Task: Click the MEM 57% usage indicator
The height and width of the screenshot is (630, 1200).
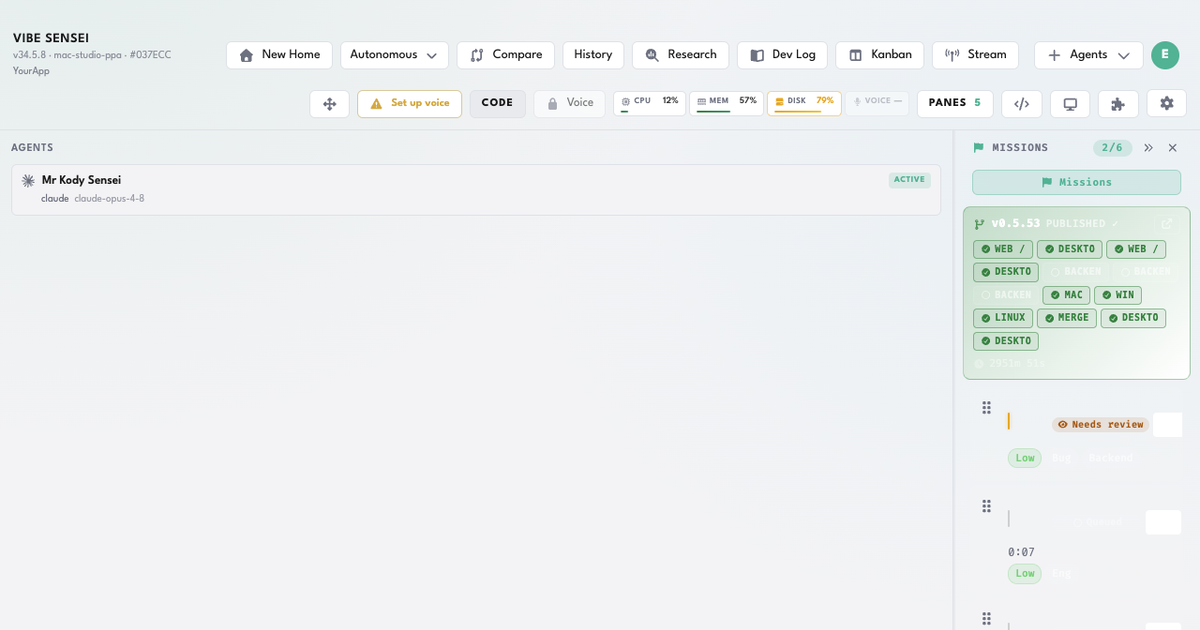Action: click(726, 103)
